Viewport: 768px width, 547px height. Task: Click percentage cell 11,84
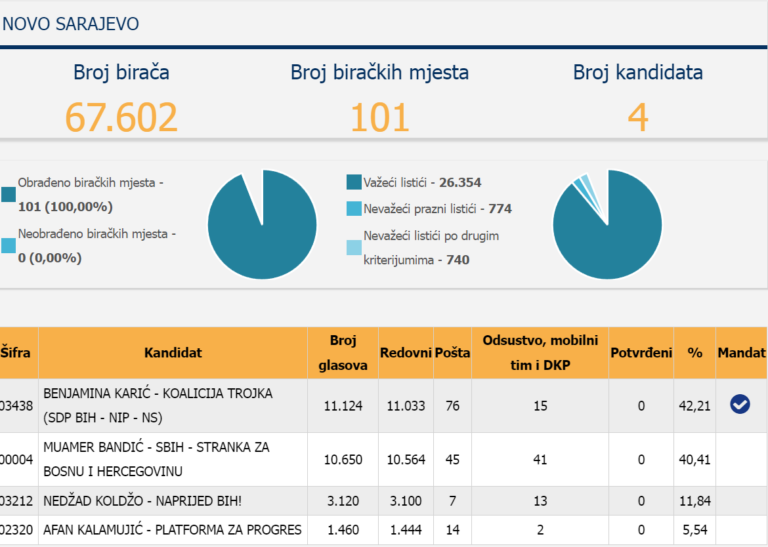click(695, 501)
